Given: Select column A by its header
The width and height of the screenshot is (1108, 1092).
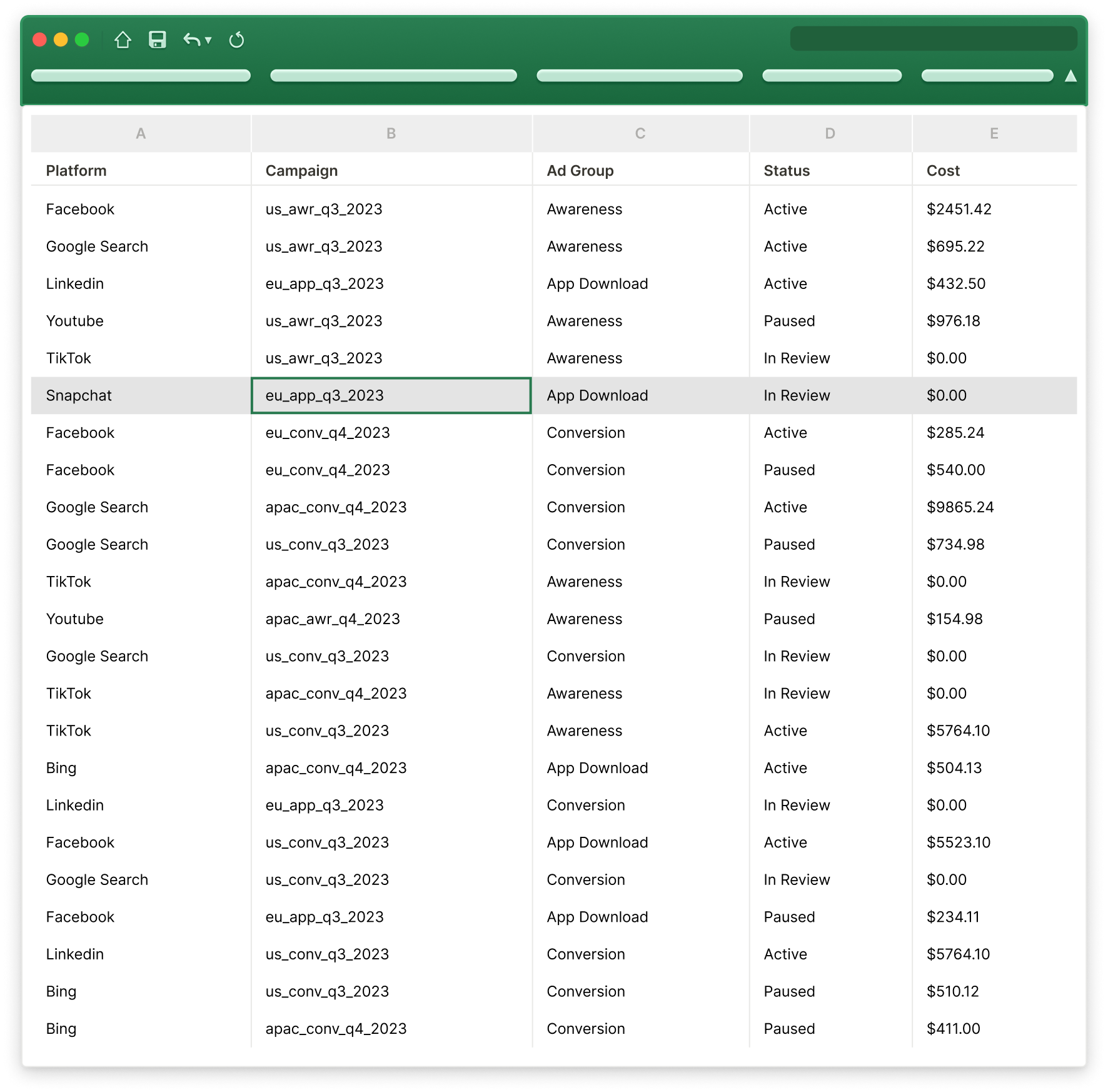Looking at the screenshot, I should pos(140,133).
